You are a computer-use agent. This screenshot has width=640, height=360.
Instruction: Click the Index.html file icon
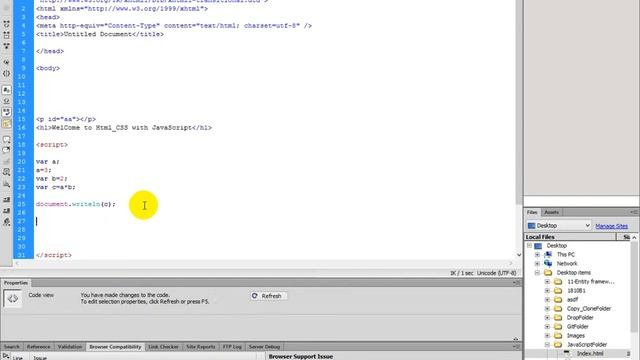point(567,353)
